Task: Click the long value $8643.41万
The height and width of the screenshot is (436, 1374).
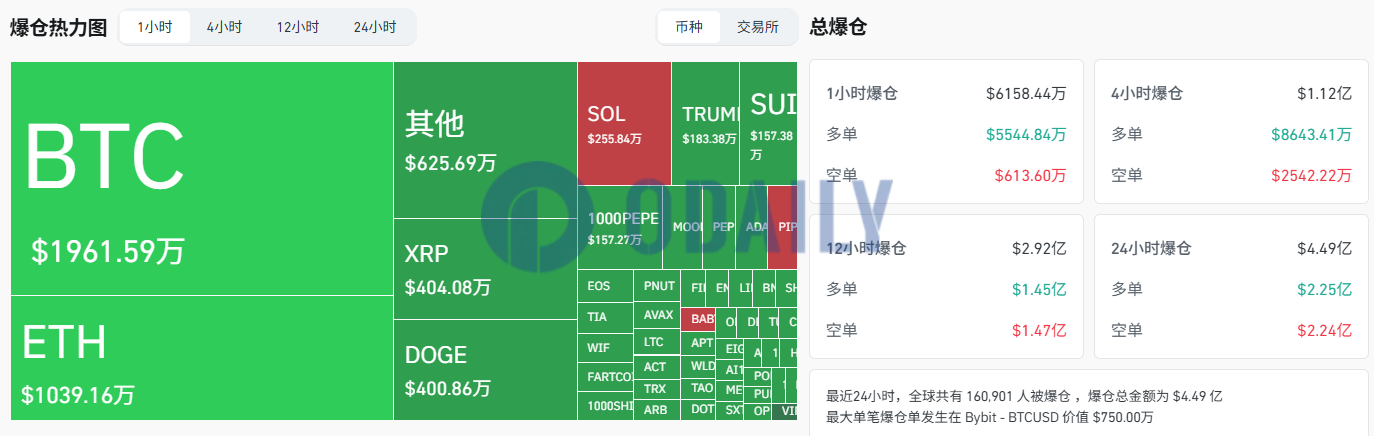Action: [1312, 134]
